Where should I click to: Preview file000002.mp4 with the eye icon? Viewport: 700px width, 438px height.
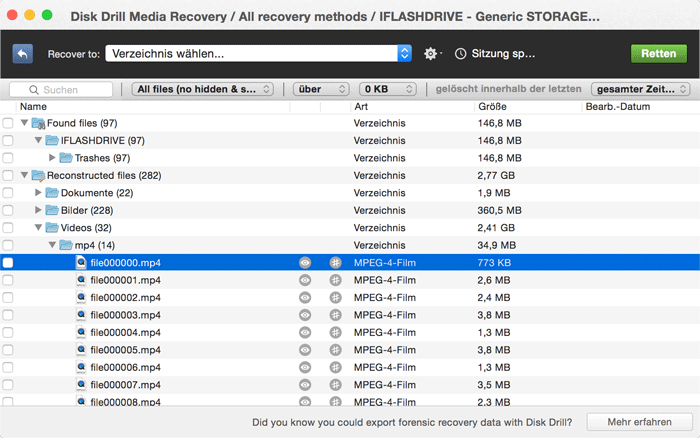pyautogui.click(x=305, y=298)
